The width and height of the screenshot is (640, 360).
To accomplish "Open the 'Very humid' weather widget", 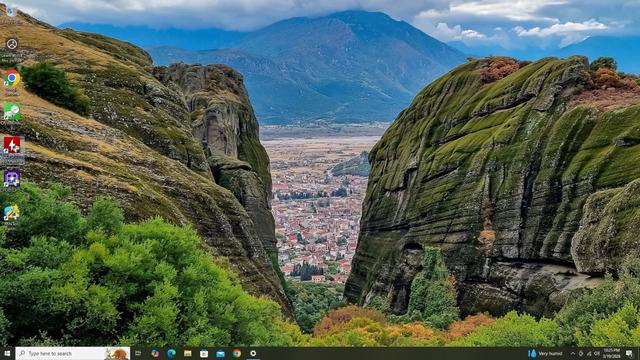I will tap(546, 353).
